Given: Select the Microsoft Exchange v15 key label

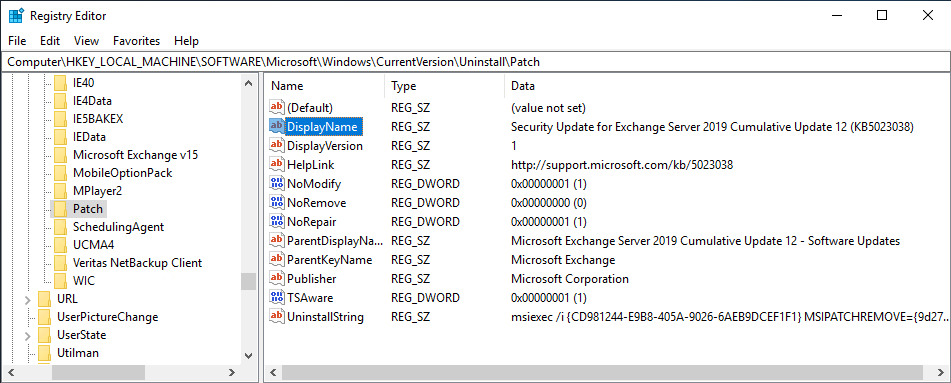Looking at the screenshot, I should [x=135, y=155].
